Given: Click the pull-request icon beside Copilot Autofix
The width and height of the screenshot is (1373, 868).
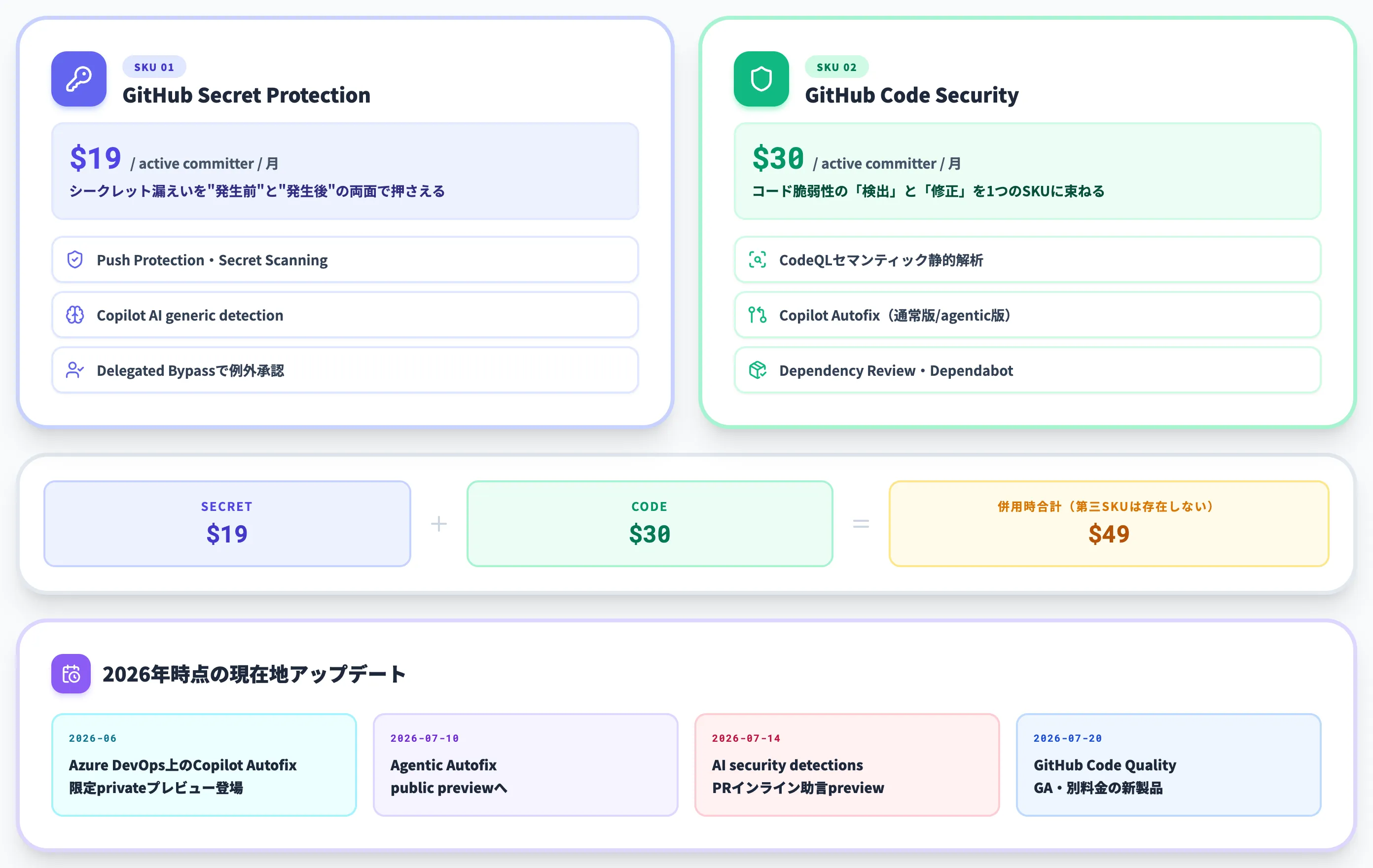Looking at the screenshot, I should click(x=757, y=315).
